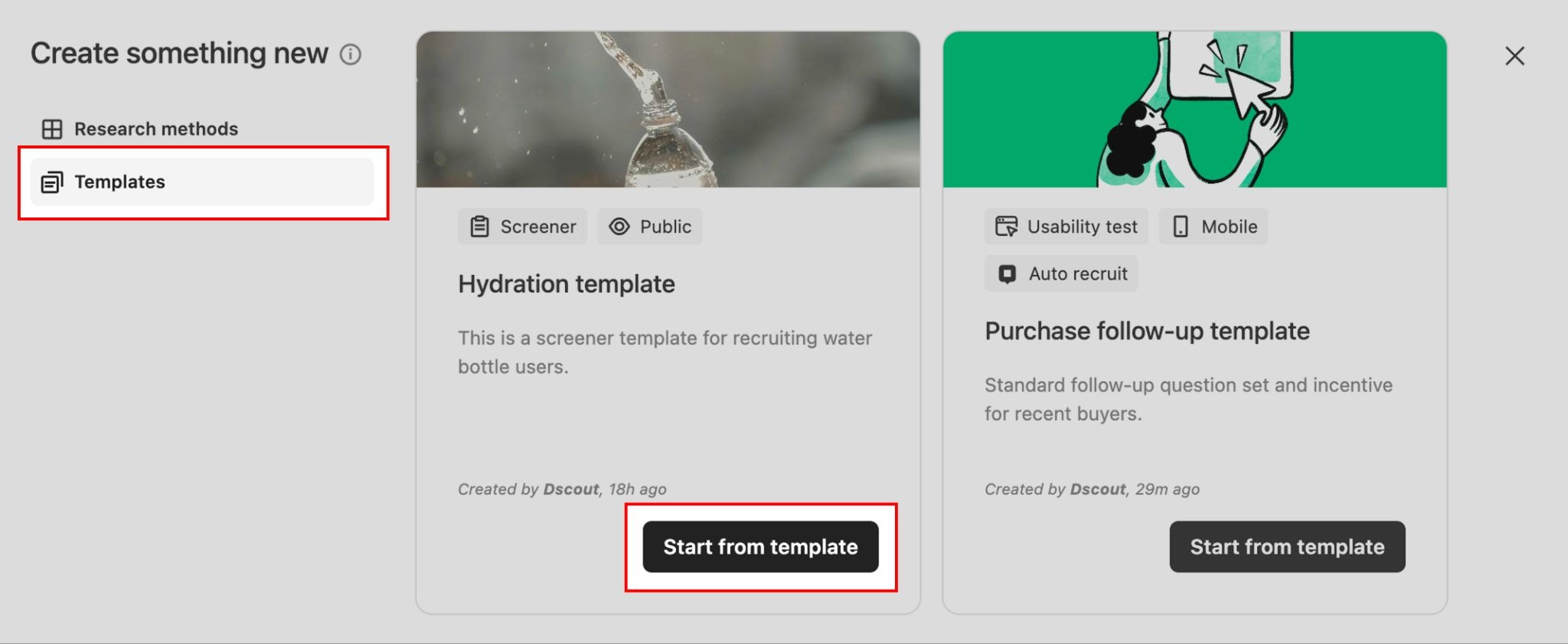Click the water bottle thumbnail image
Screen dimensions: 1568x644
[x=668, y=110]
